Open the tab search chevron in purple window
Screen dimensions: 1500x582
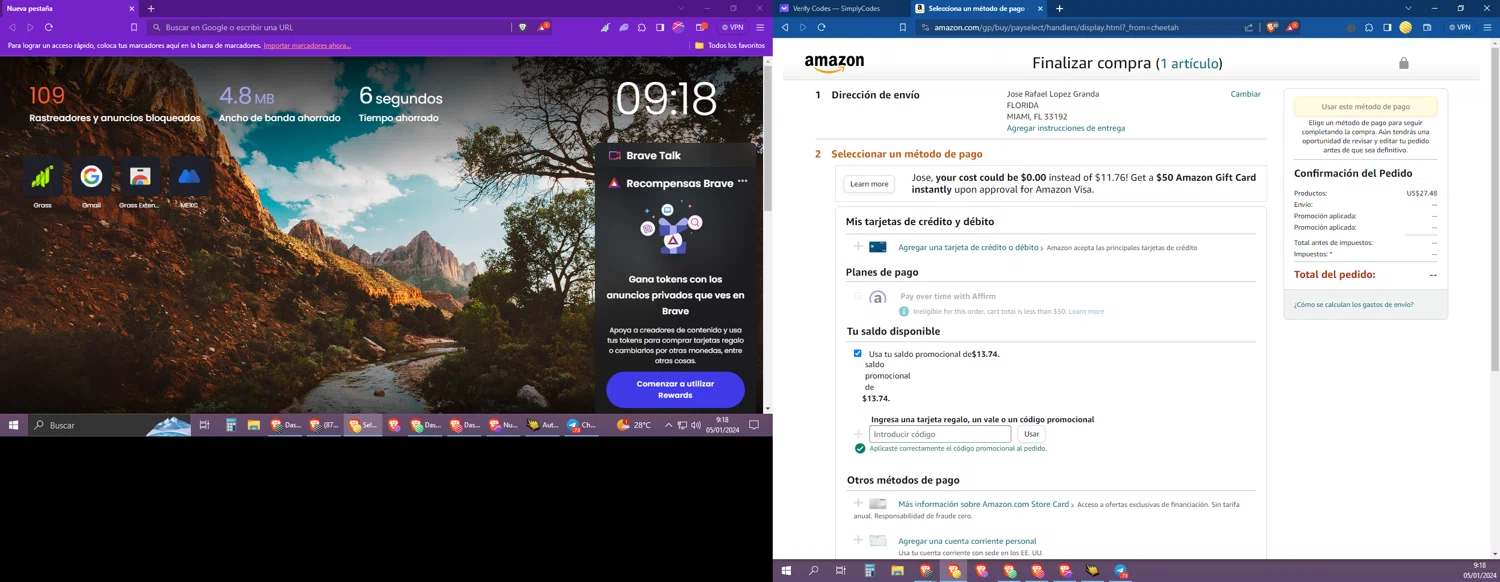[x=681, y=8]
